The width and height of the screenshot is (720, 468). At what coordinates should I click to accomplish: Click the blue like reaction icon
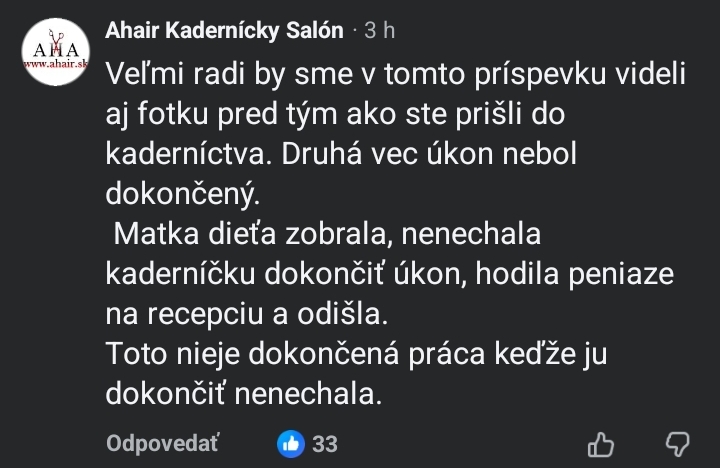click(292, 443)
